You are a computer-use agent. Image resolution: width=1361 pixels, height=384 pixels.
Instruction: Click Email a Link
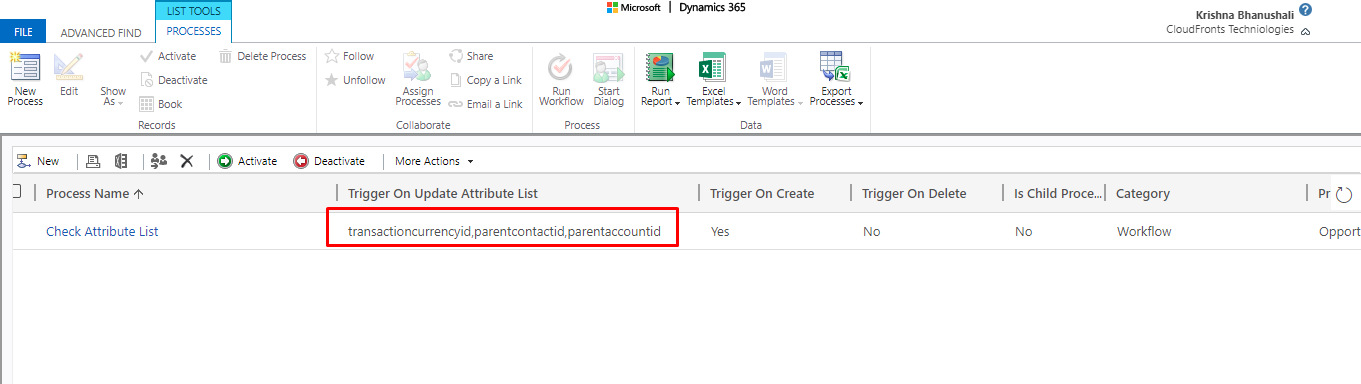point(485,104)
